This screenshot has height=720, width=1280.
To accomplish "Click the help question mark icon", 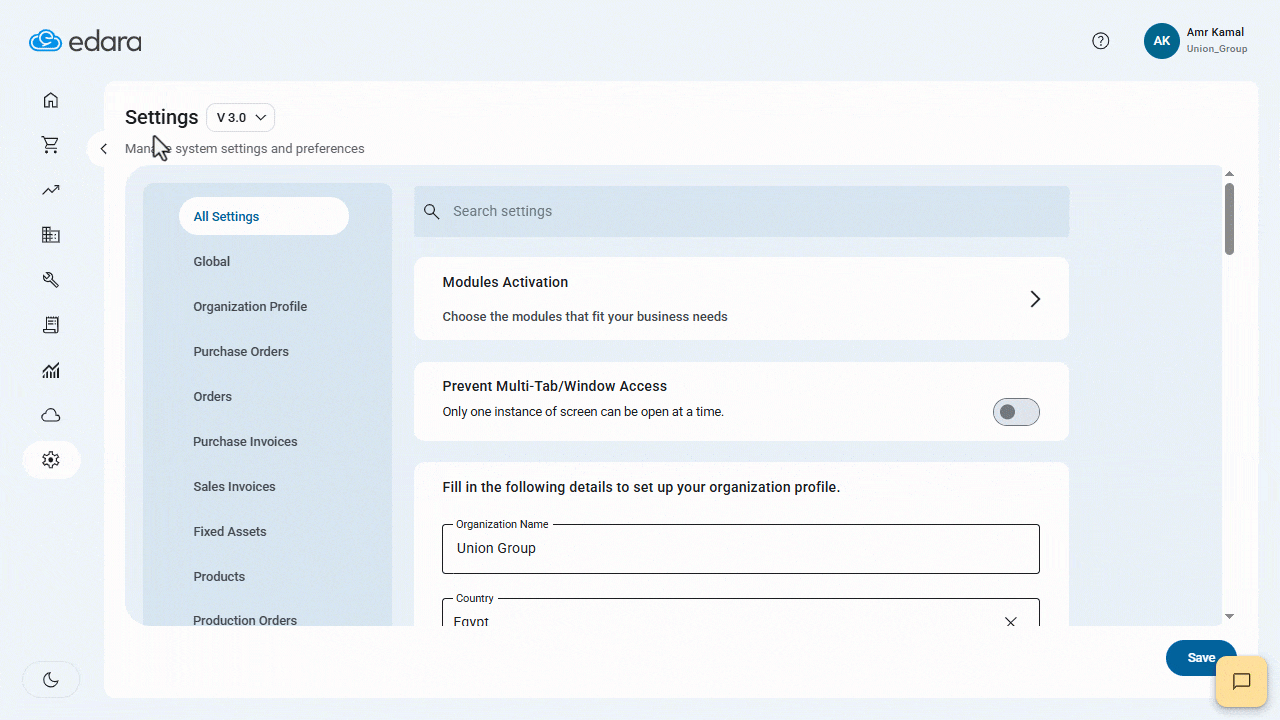I will (1101, 41).
